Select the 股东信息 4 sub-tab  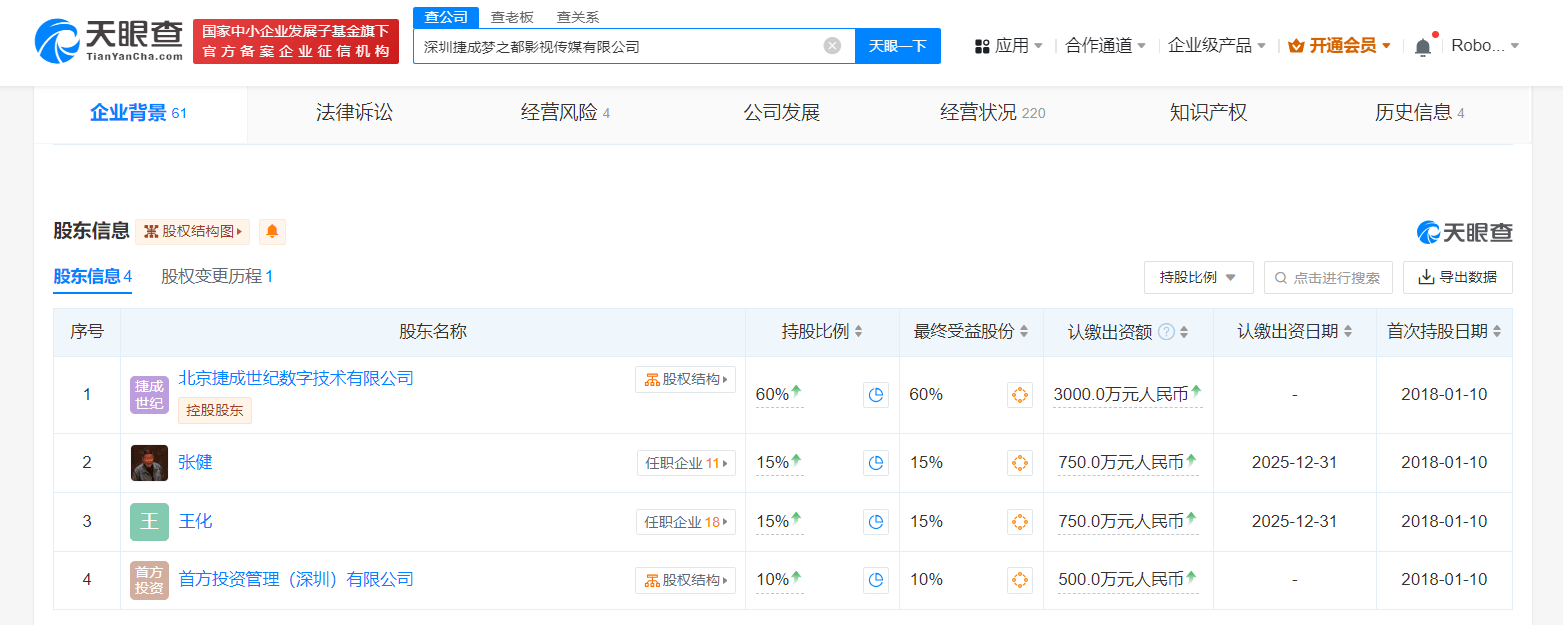pyautogui.click(x=92, y=277)
